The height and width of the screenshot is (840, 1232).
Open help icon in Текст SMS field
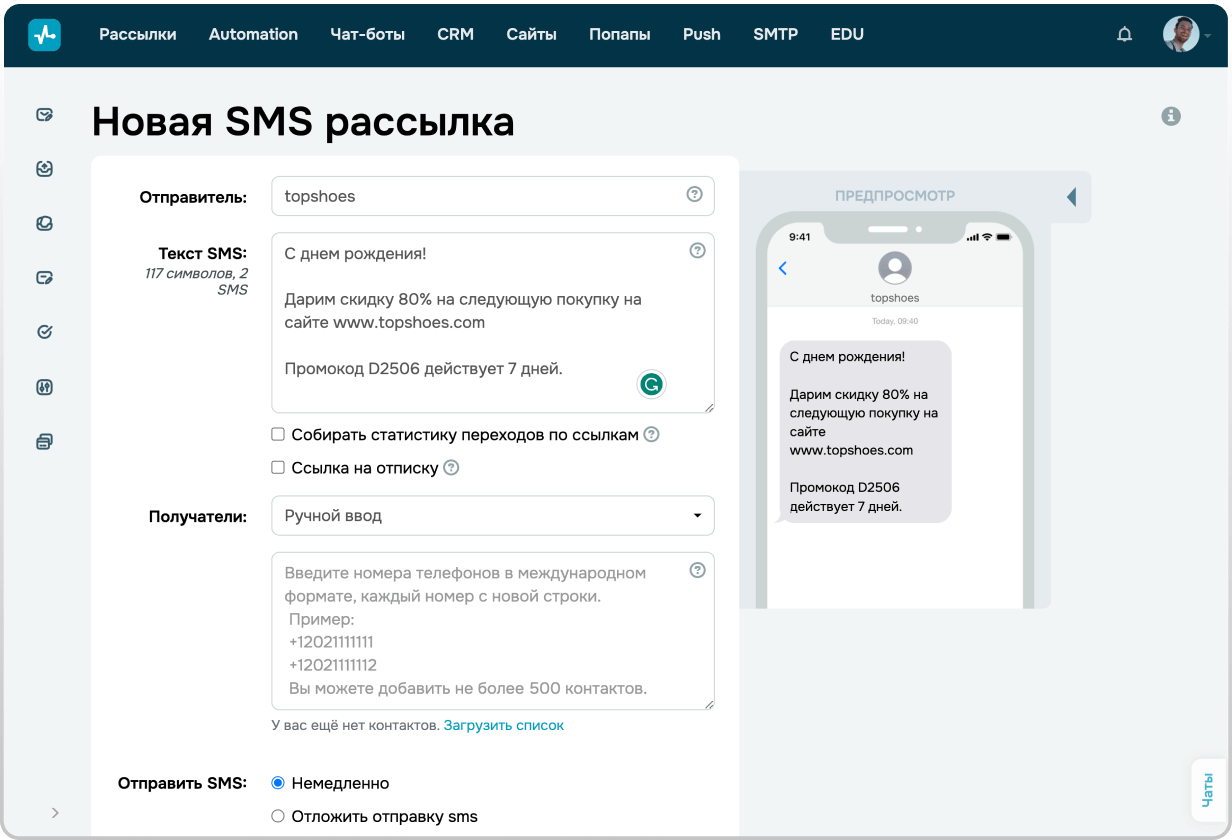pyautogui.click(x=698, y=251)
